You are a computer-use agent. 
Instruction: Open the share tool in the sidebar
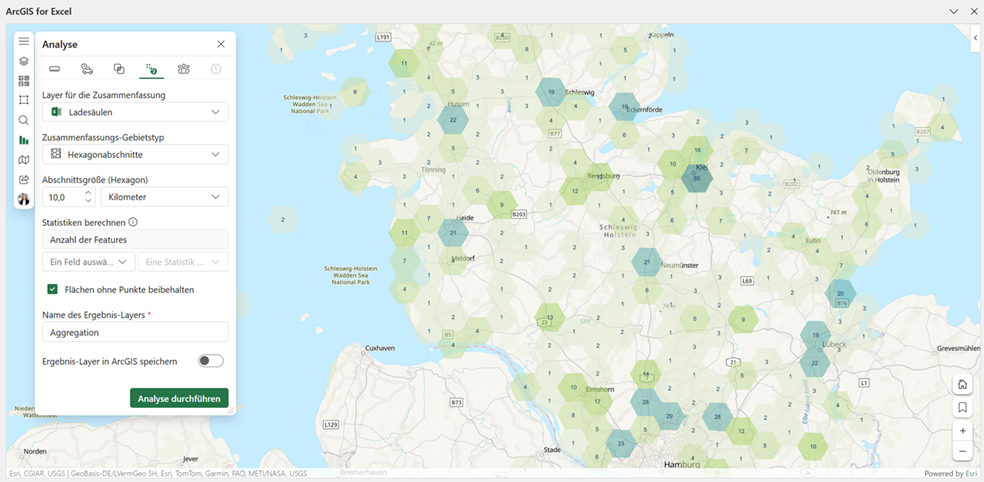24,179
